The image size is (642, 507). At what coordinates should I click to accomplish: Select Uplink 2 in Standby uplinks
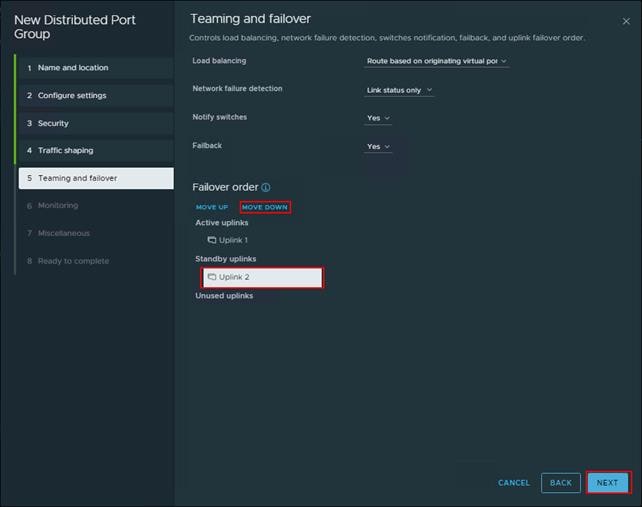(x=262, y=277)
